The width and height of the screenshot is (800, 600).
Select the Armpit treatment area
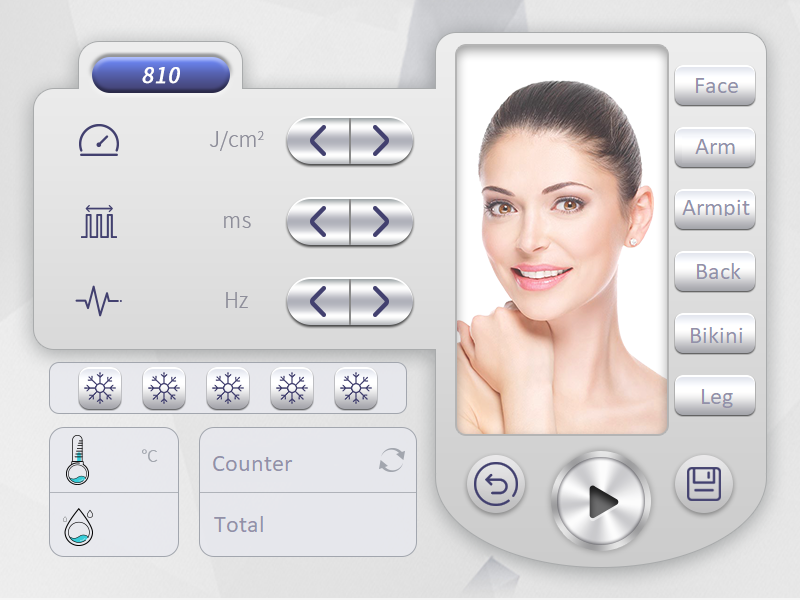click(x=714, y=209)
